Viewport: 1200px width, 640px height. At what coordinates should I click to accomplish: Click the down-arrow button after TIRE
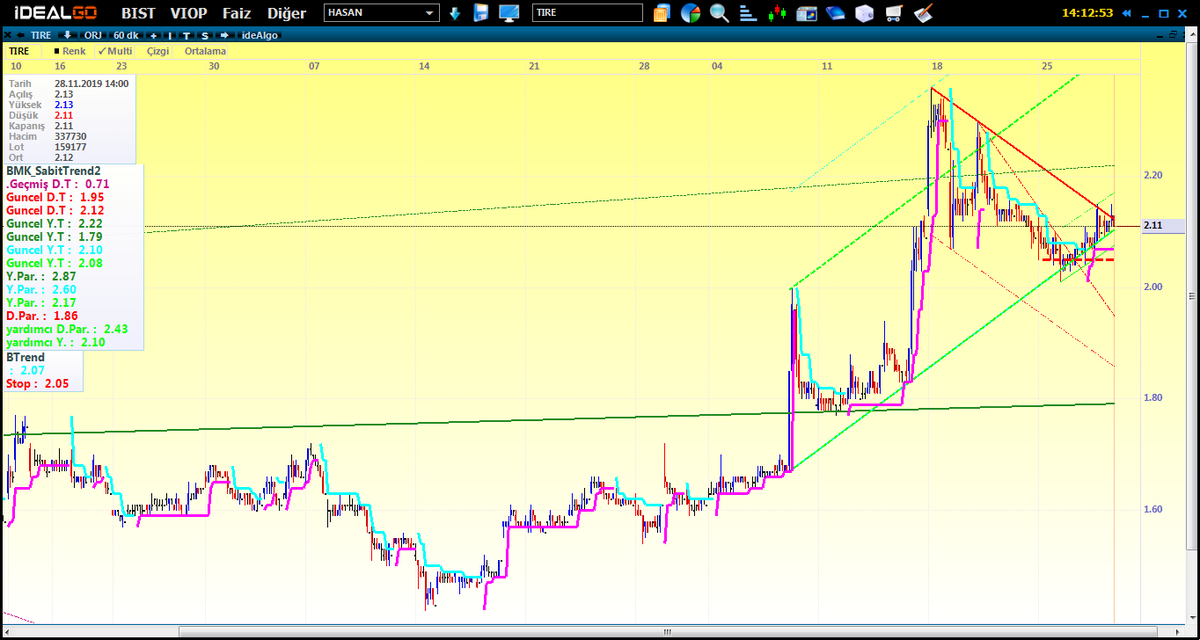(x=68, y=34)
